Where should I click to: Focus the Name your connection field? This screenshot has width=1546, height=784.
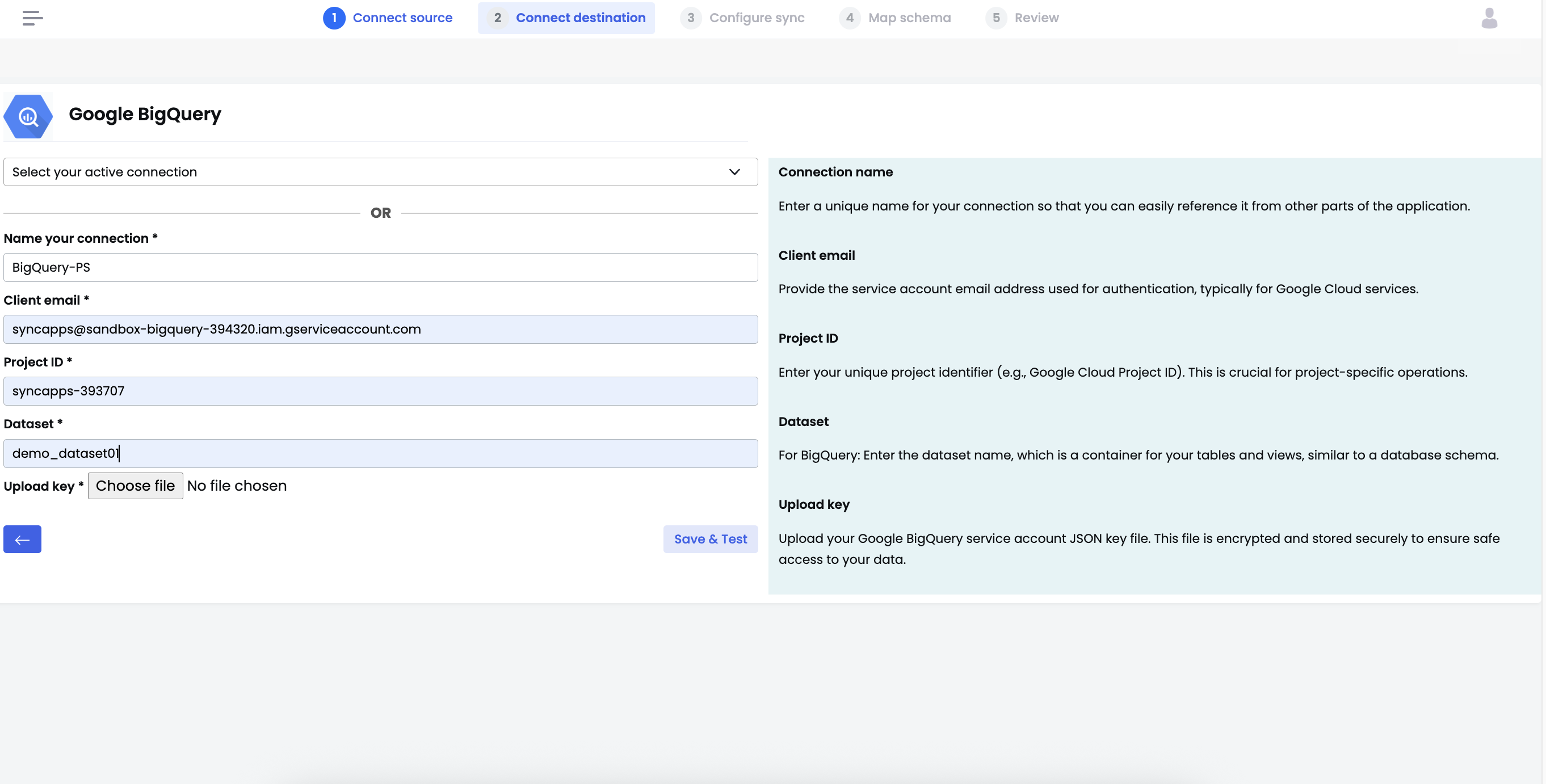tap(380, 268)
